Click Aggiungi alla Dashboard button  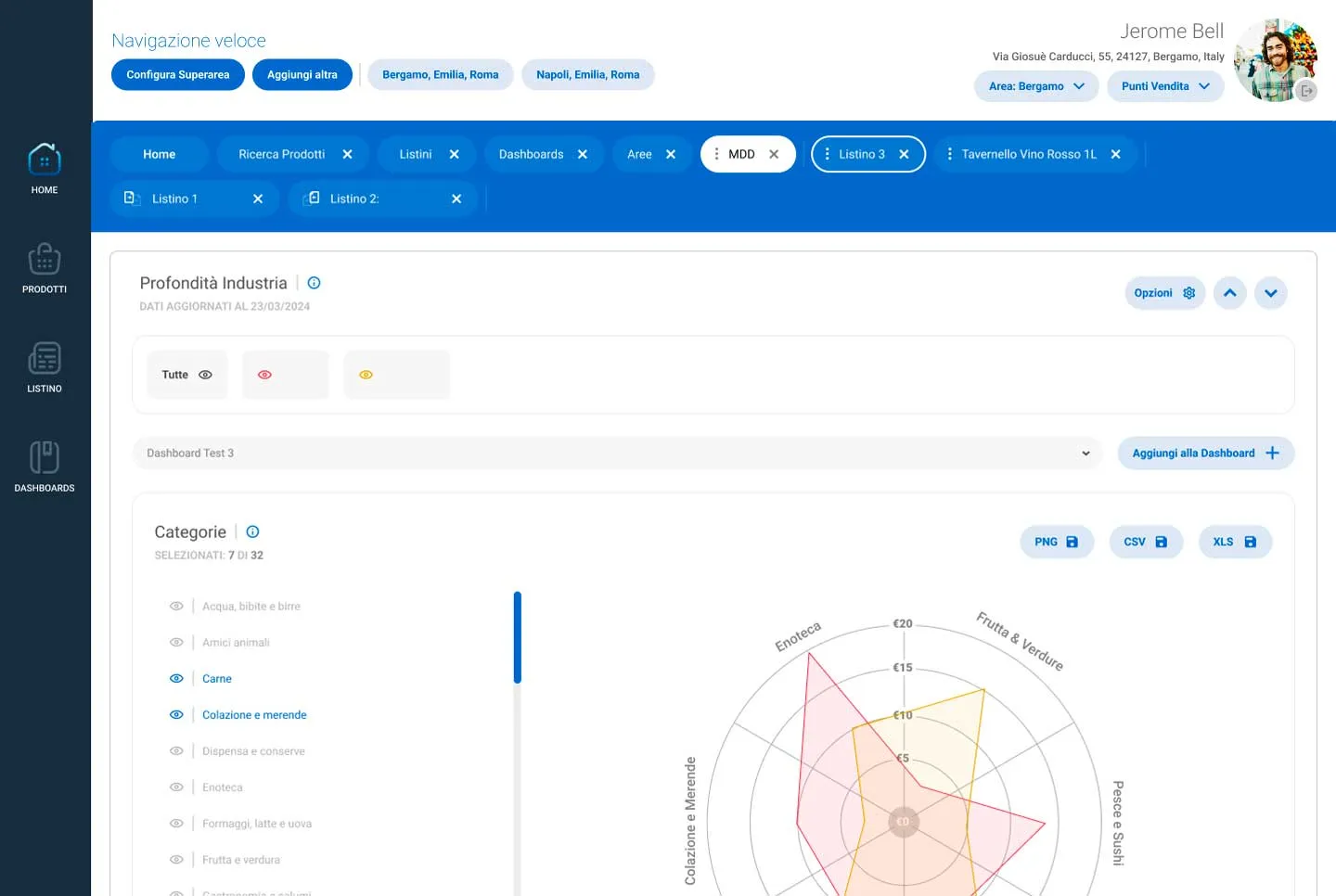(x=1204, y=454)
